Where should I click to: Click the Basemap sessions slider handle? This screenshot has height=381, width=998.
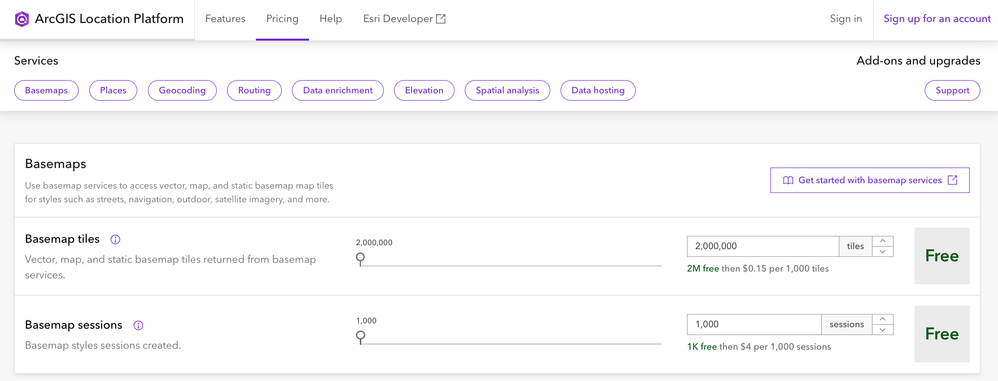[x=360, y=336]
